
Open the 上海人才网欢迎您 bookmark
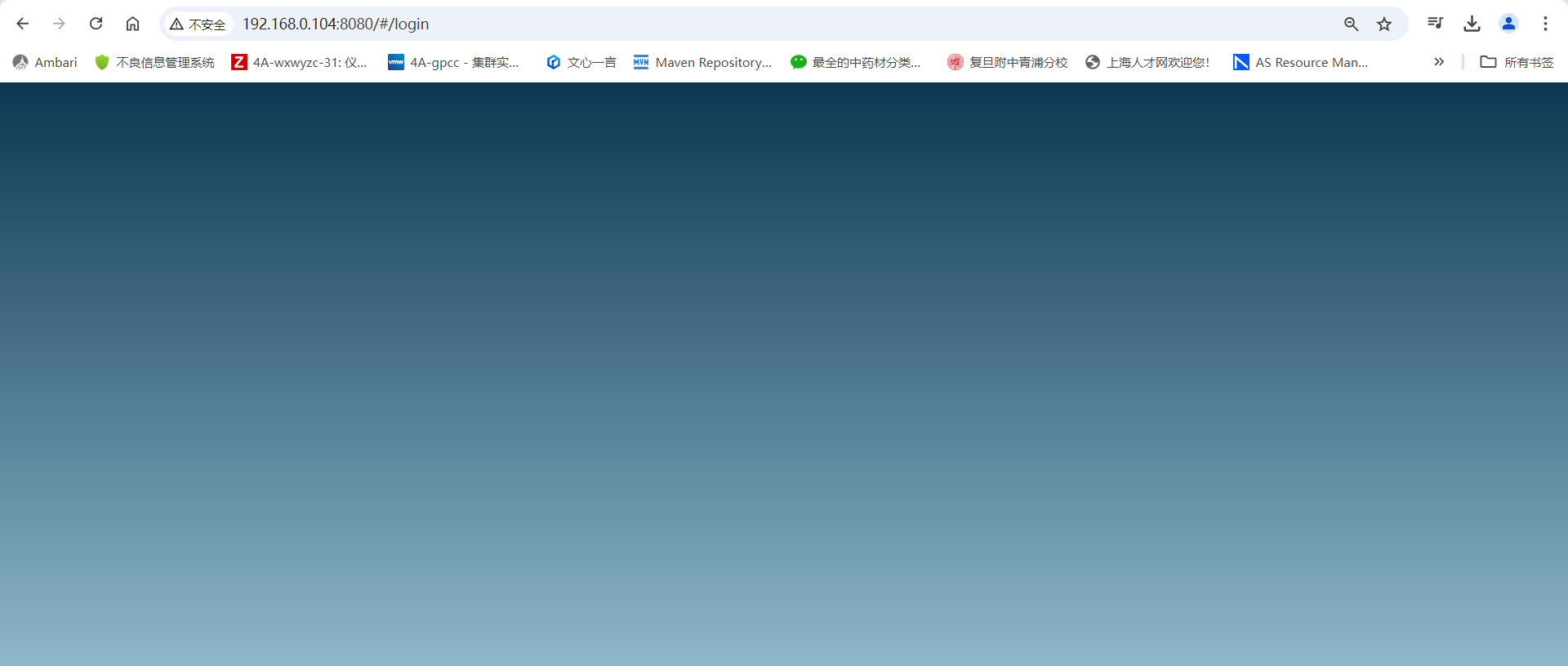[x=1147, y=62]
